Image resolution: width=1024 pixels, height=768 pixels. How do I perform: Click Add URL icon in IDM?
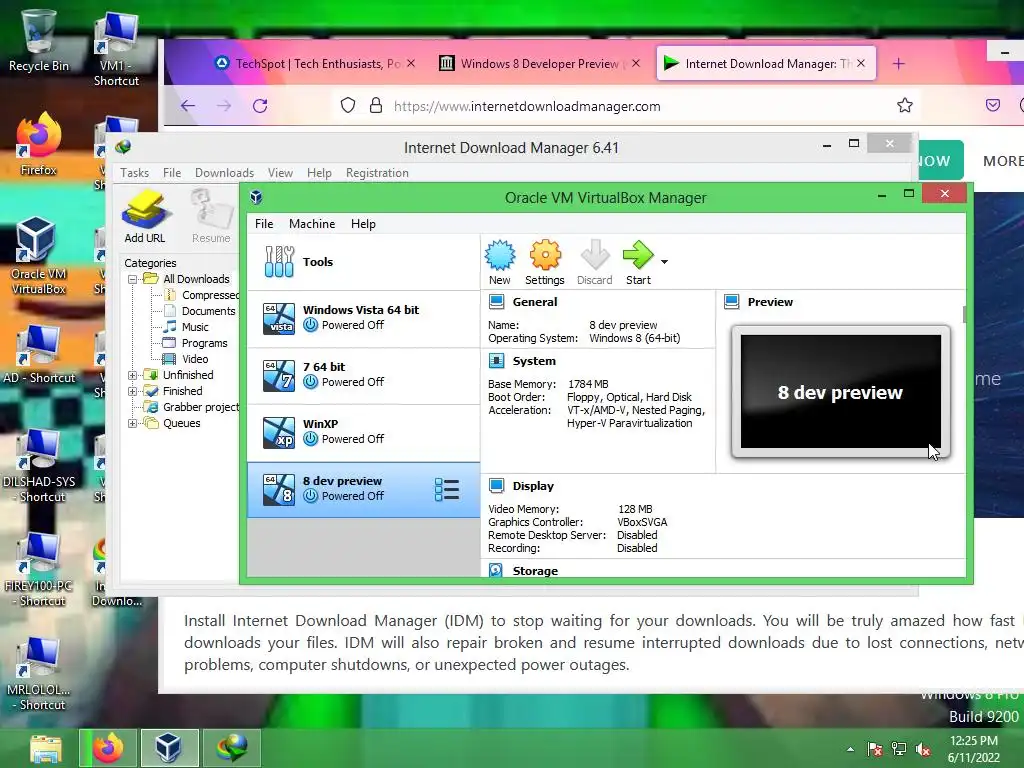click(145, 216)
